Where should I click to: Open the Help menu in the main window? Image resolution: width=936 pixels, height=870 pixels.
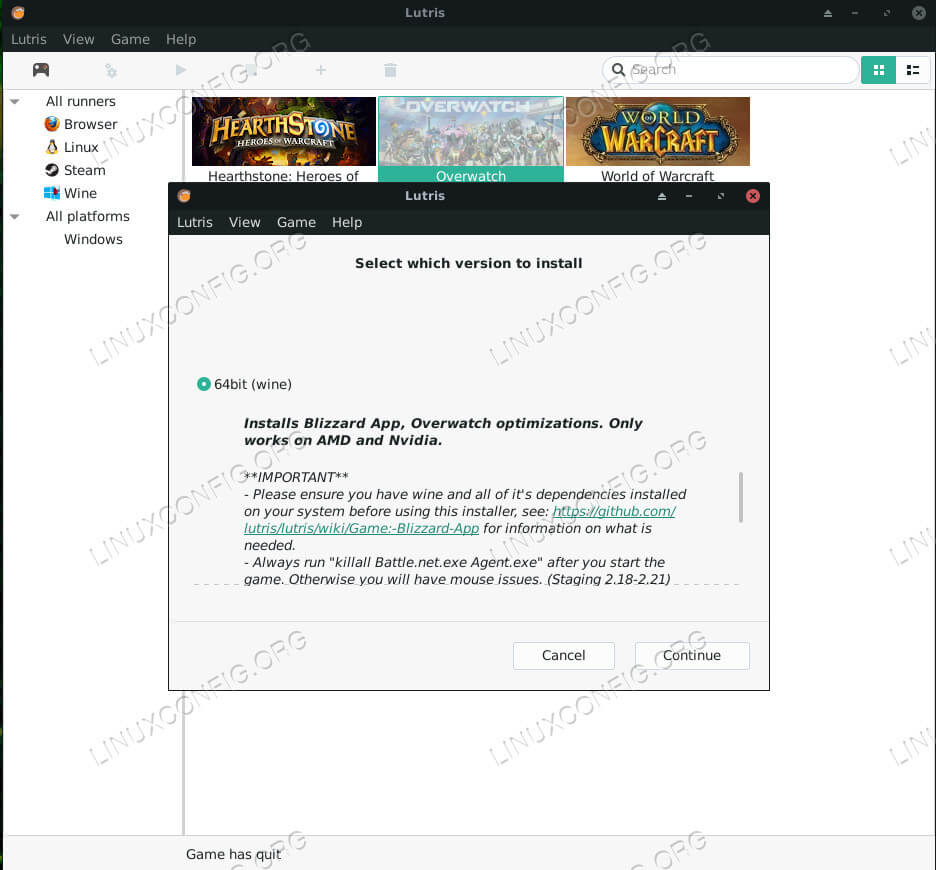(181, 39)
